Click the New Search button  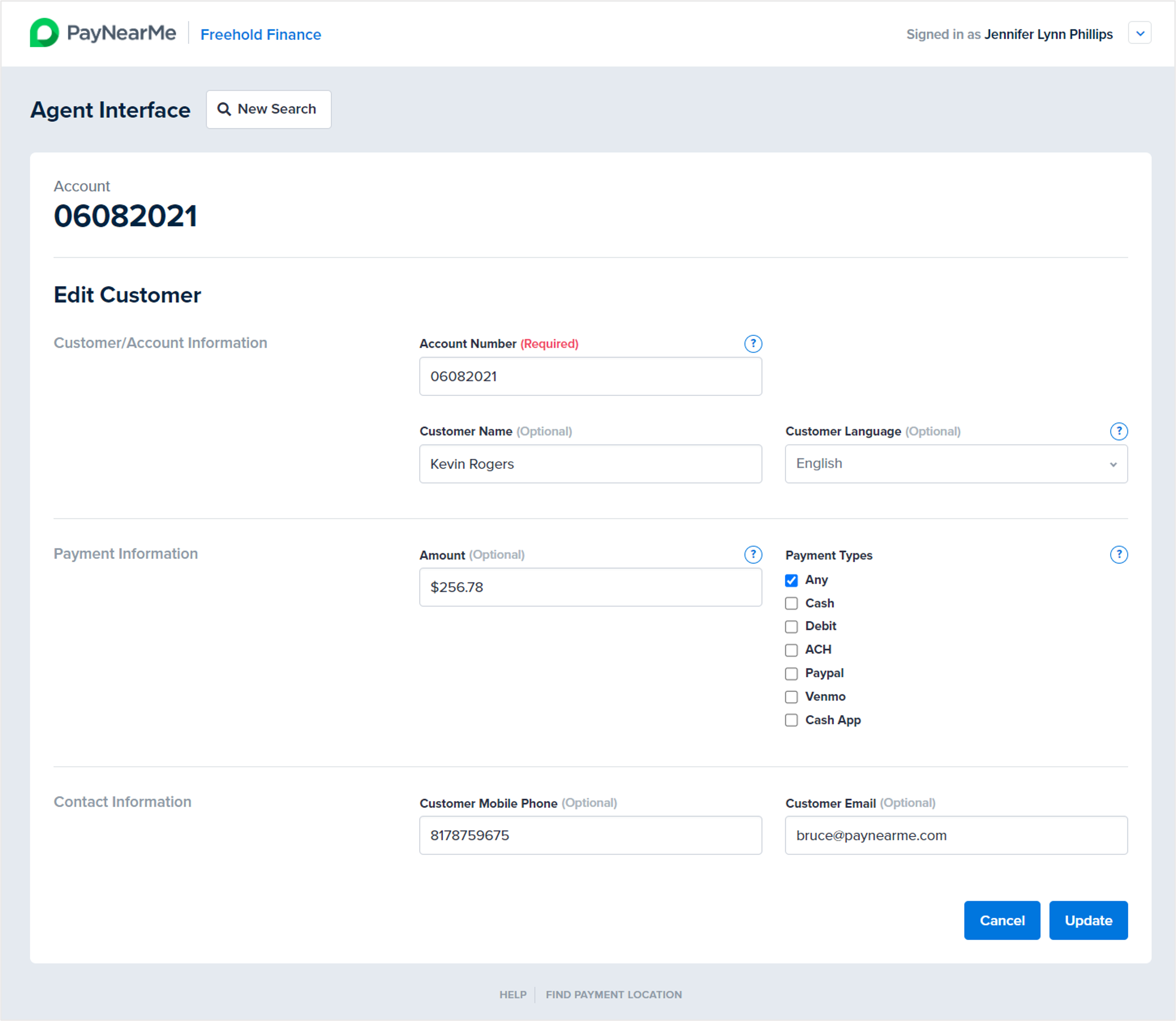pos(268,109)
